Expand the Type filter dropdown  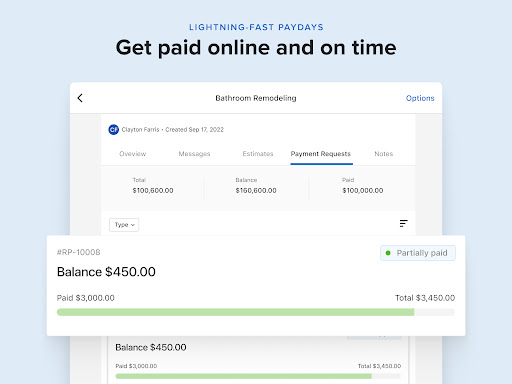(124, 225)
